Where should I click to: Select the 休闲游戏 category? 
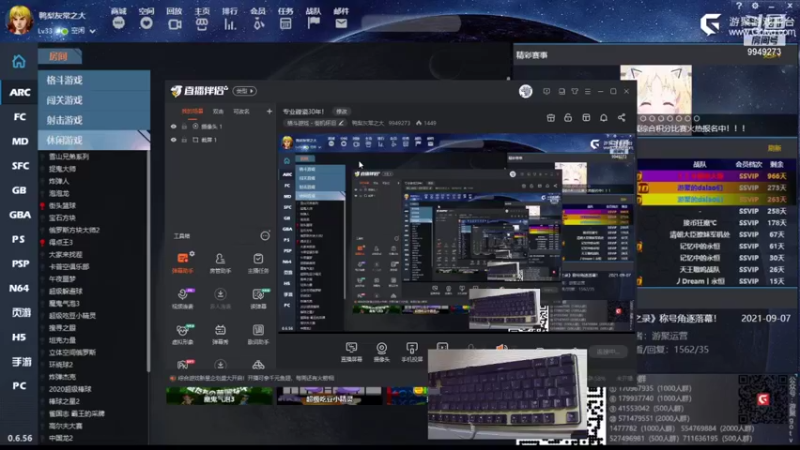click(94, 140)
